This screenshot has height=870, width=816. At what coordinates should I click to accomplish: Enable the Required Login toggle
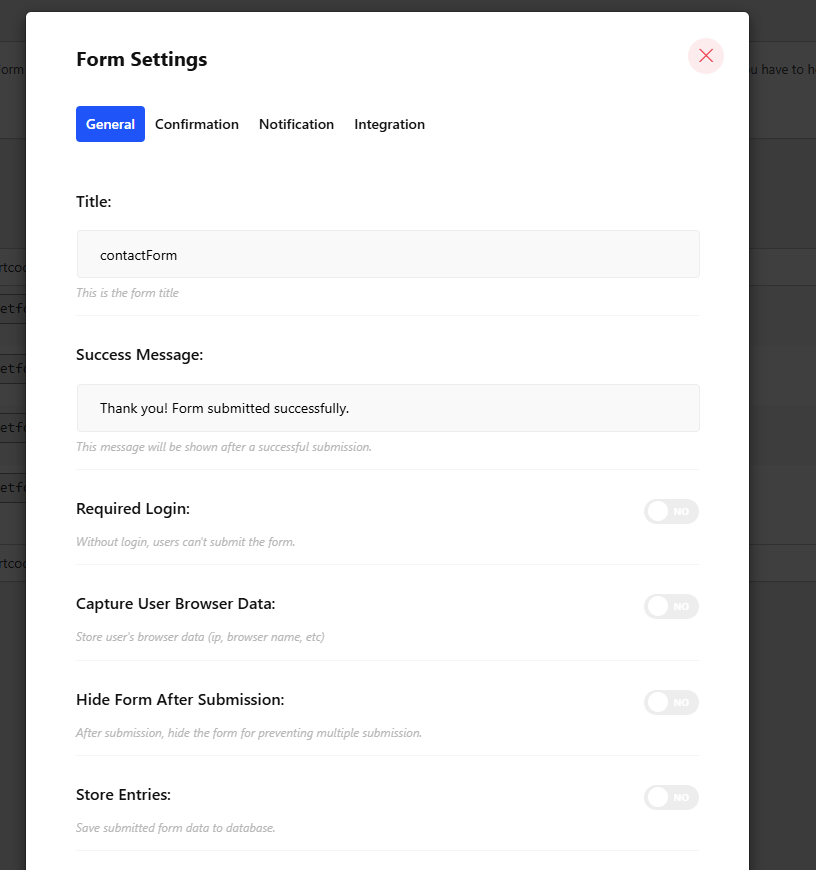(x=671, y=511)
